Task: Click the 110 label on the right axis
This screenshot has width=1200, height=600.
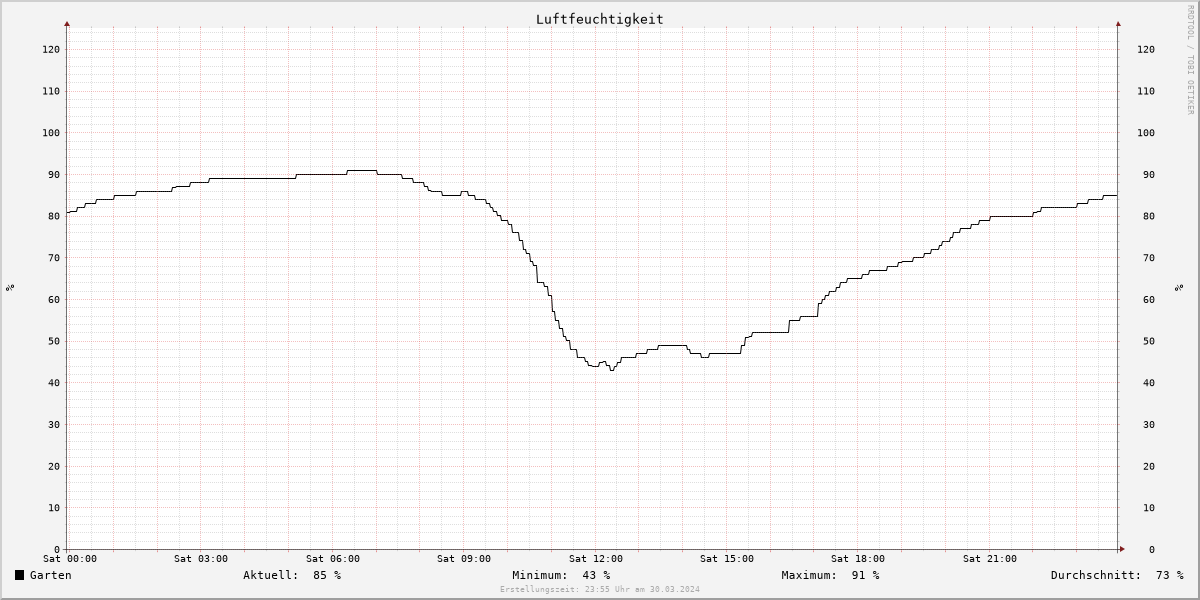Action: tap(1146, 91)
